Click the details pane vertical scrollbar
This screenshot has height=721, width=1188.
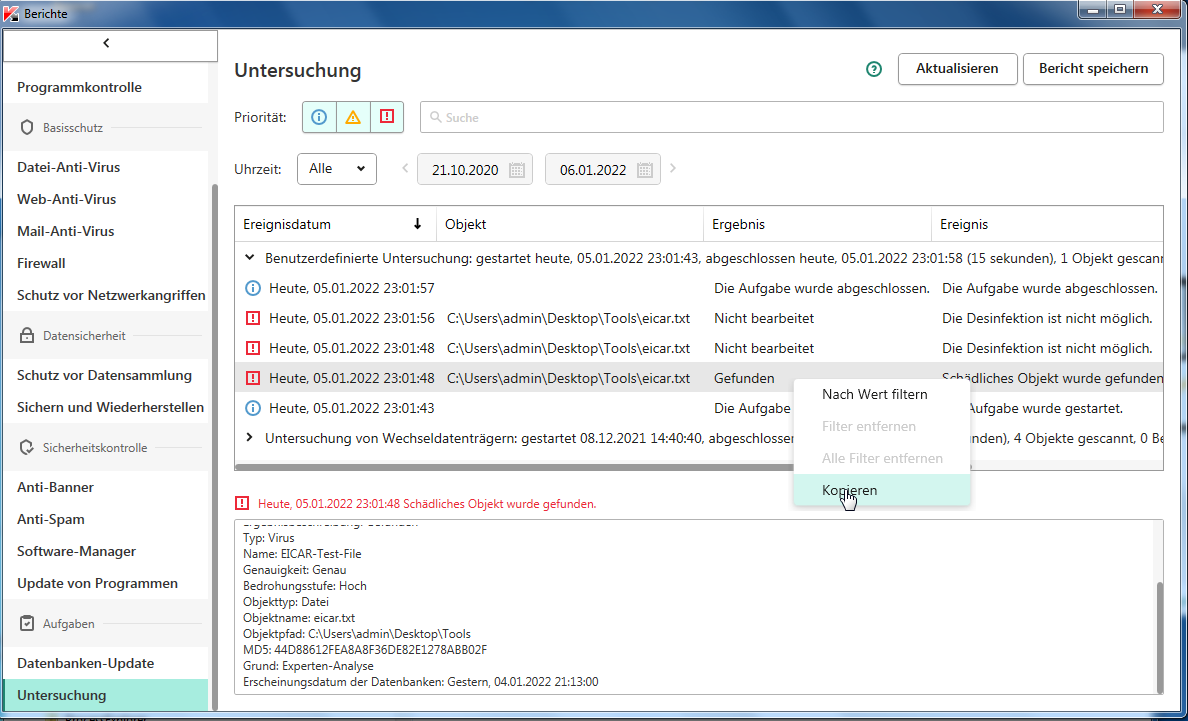click(1158, 635)
